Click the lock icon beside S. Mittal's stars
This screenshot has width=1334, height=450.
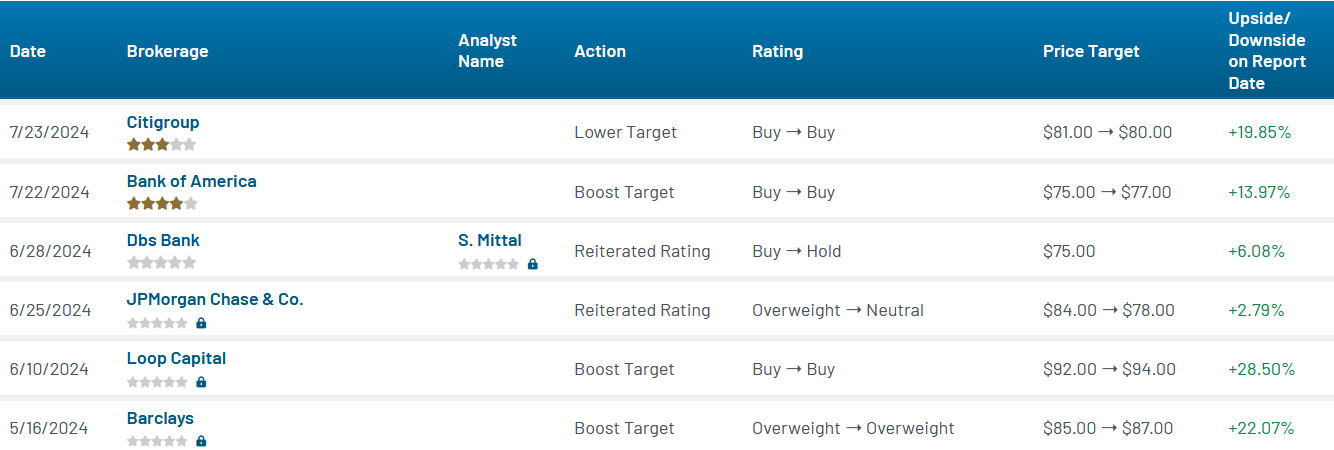(533, 264)
